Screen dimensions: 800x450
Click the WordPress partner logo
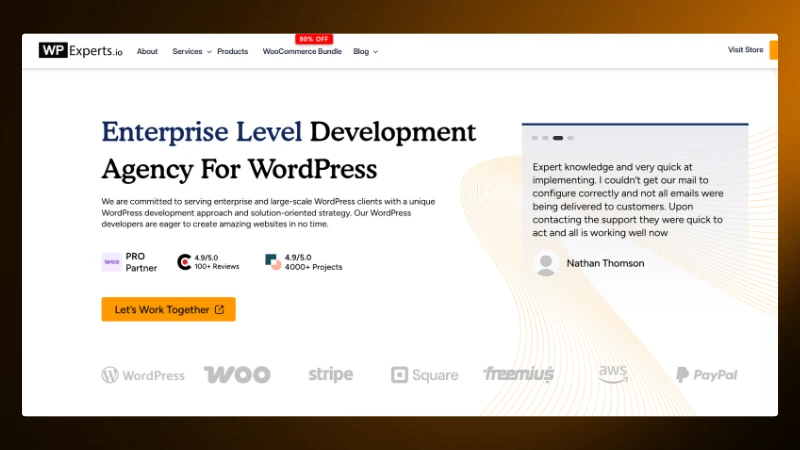pos(143,375)
